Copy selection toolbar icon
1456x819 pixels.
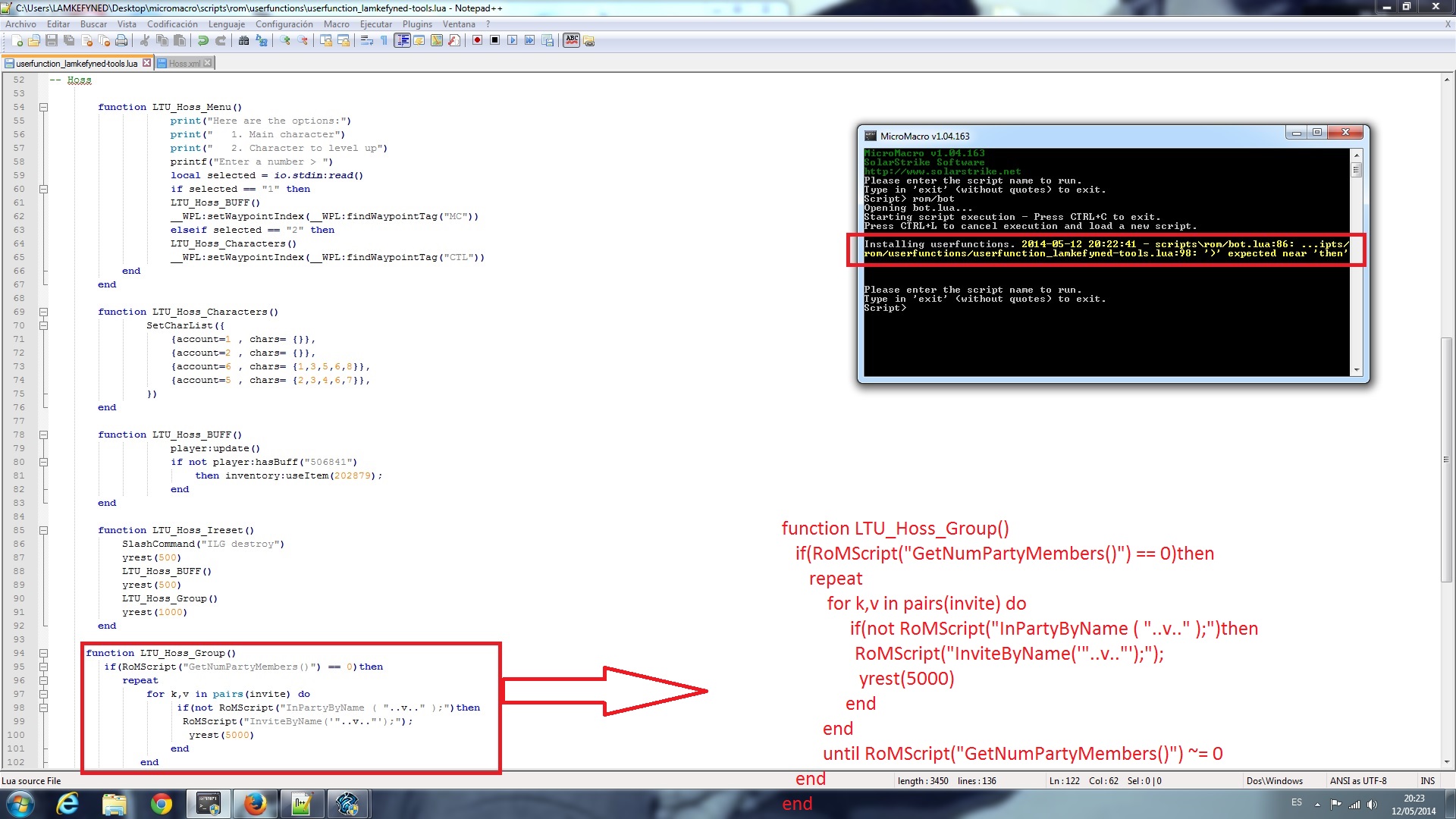pos(162,41)
